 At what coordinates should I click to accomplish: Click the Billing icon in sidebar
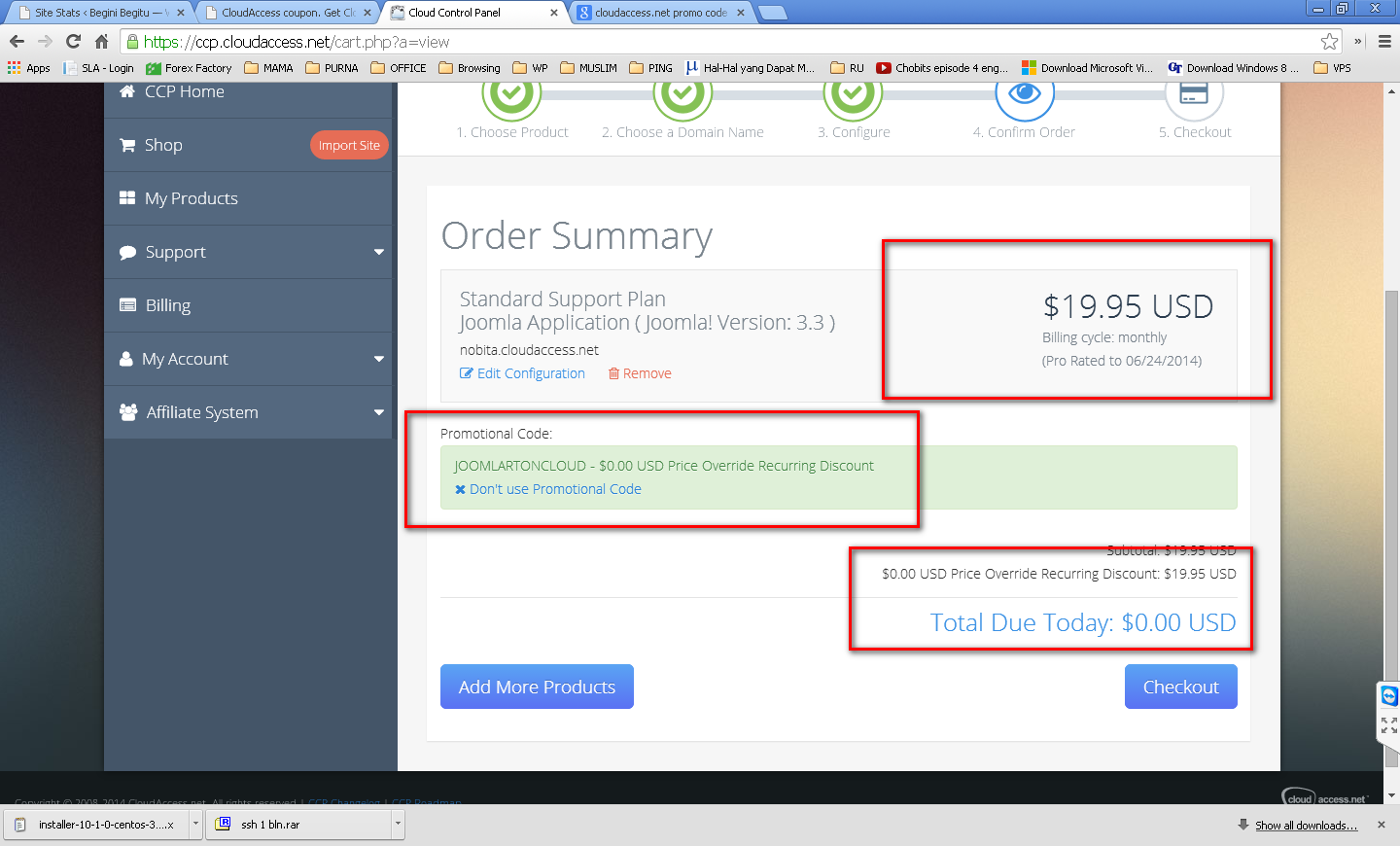tap(127, 304)
